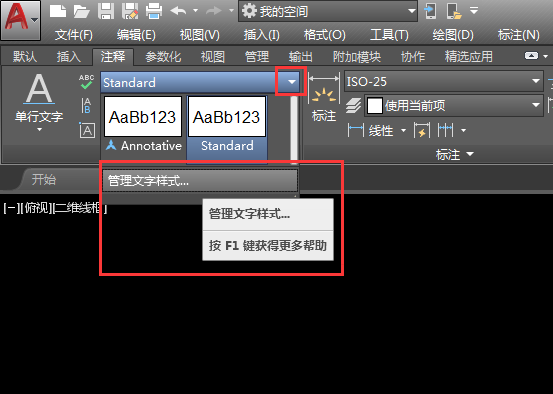This screenshot has width=553, height=394.
Task: Open the 插入(I) menu
Action: pos(261,35)
